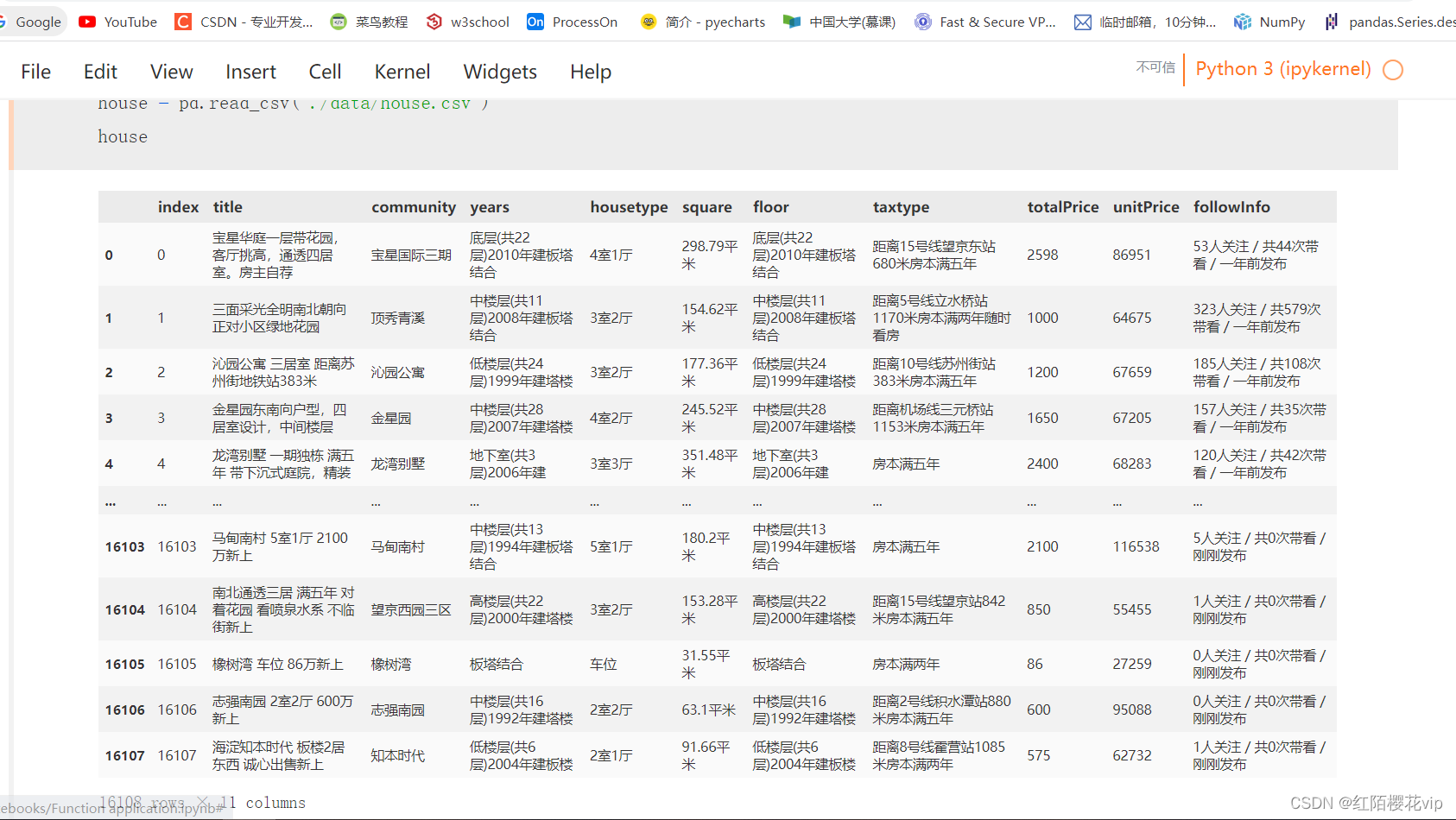Select the totalPrice cell '2598'
This screenshot has width=1456, height=820.
(x=1042, y=255)
